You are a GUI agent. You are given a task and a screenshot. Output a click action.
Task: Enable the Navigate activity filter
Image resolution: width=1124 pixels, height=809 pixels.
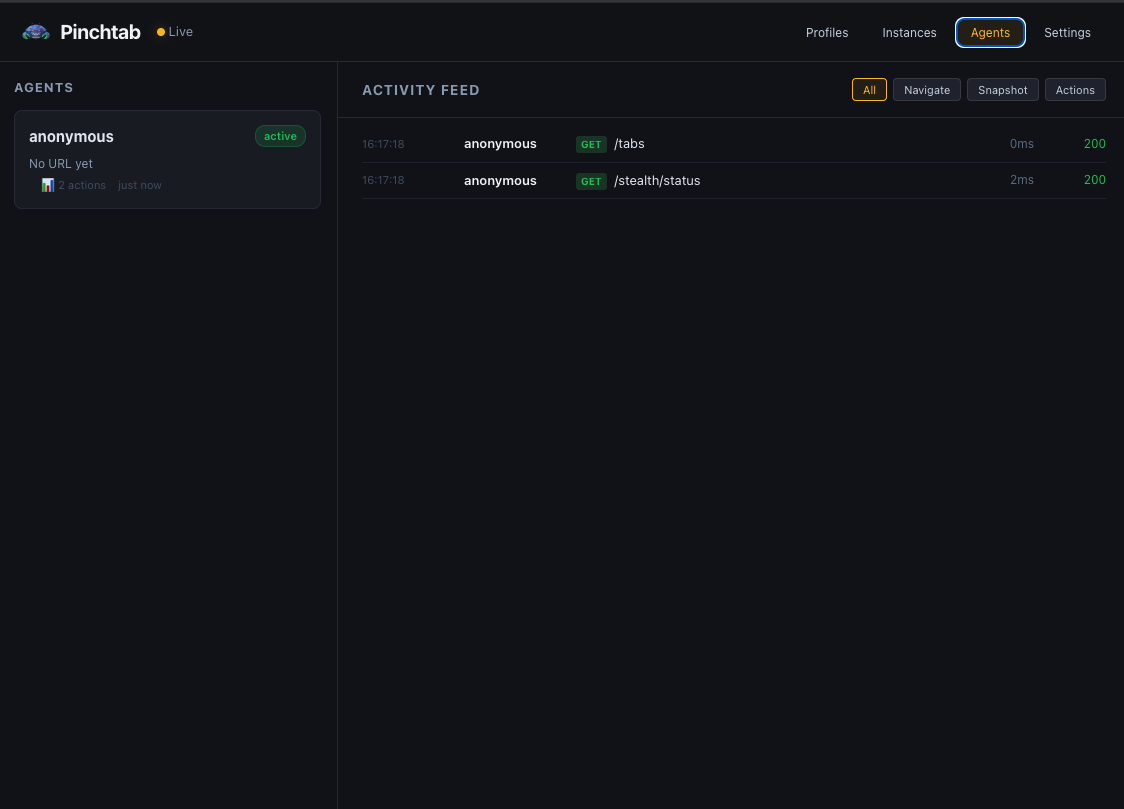926,89
